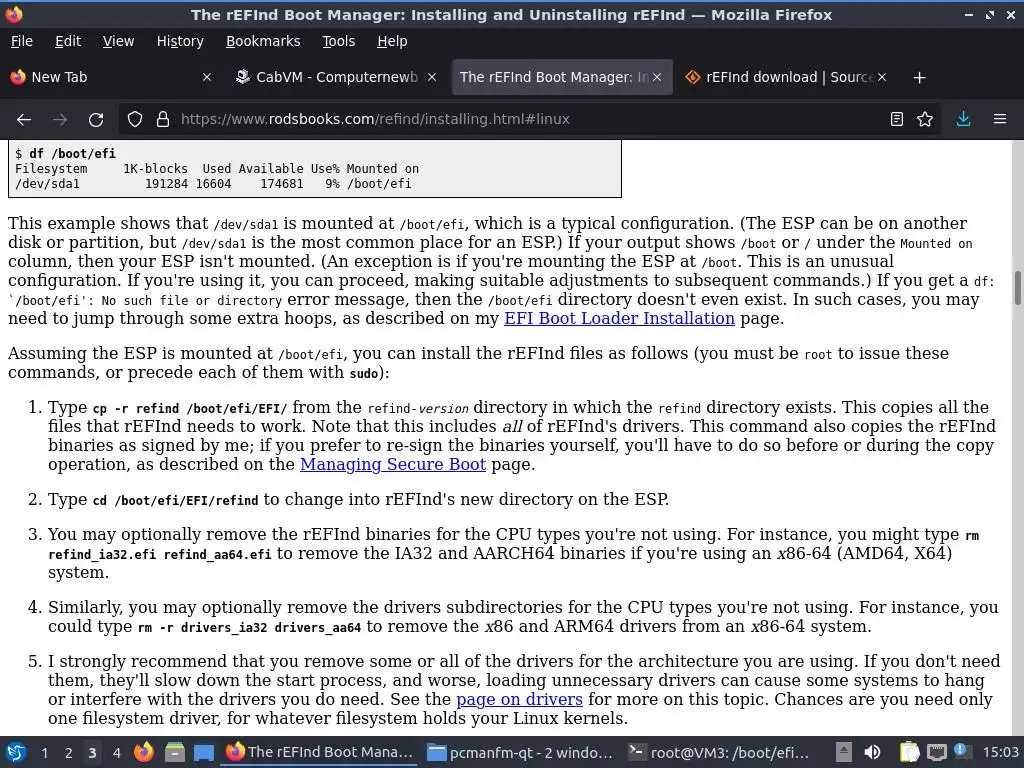1024x768 pixels.
Task: Open the Firefox hamburger application menu
Action: click(x=1000, y=120)
